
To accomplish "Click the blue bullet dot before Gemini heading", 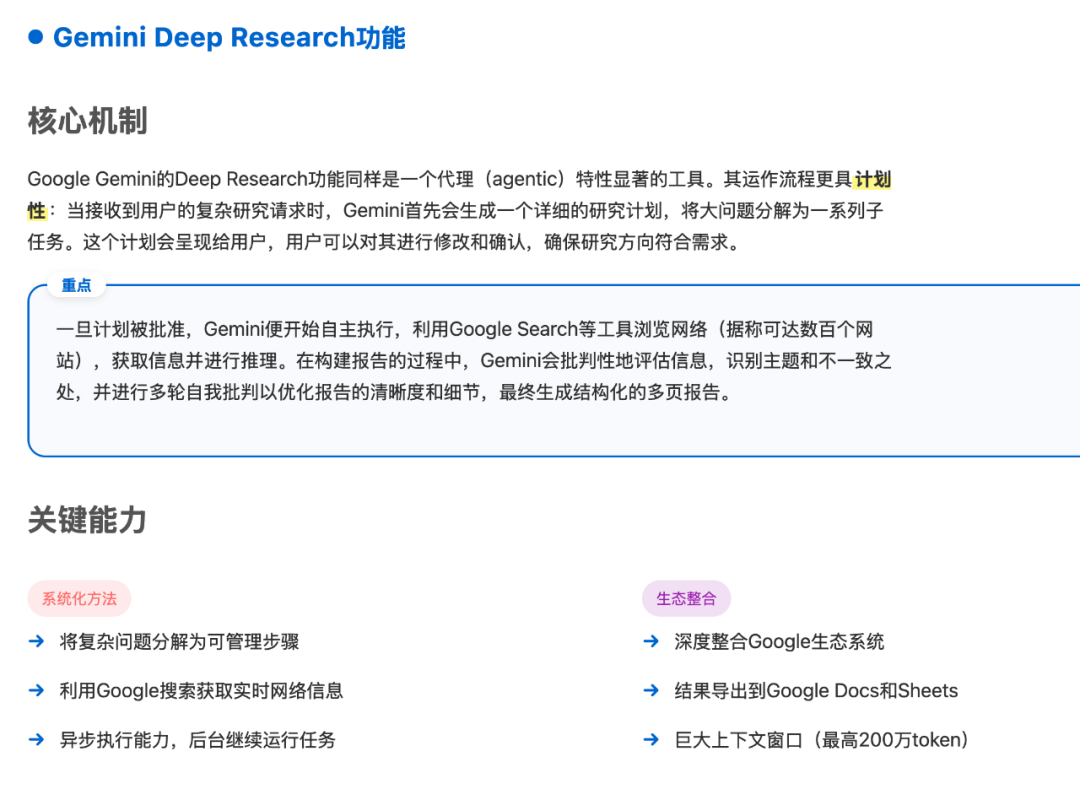I will (x=36, y=37).
